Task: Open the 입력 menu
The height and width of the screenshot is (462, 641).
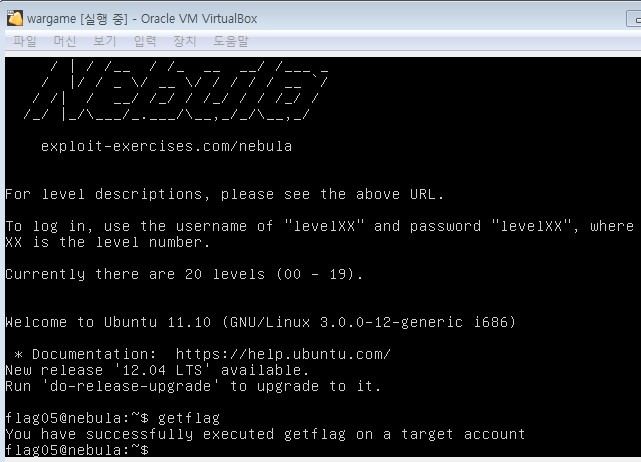Action: [x=145, y=41]
